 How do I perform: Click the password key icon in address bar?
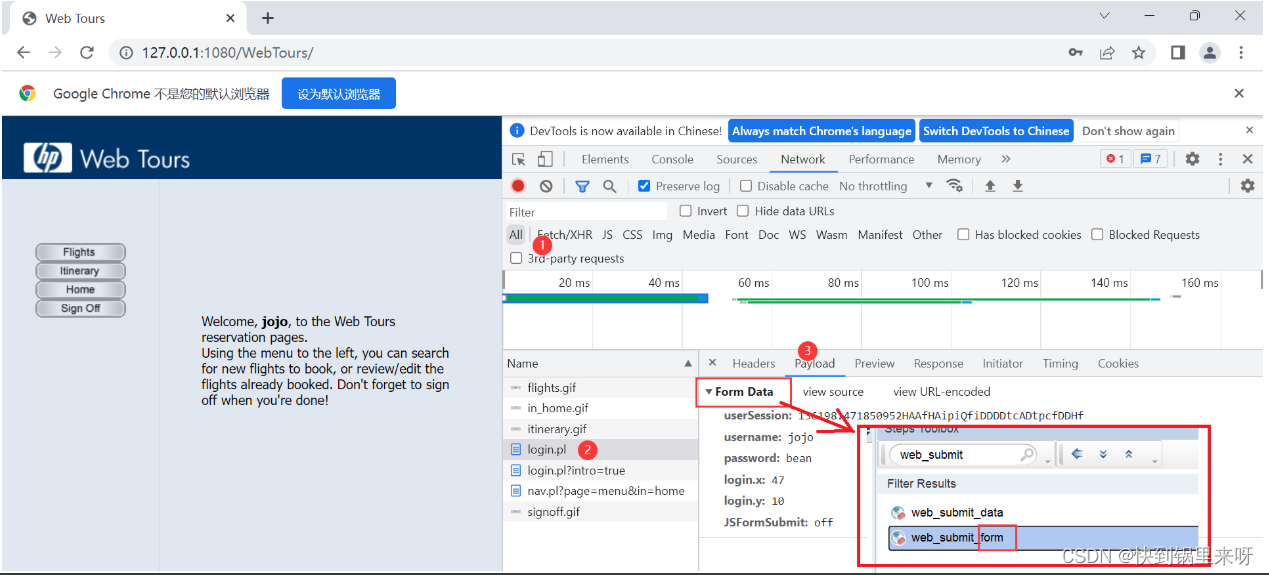(1075, 53)
